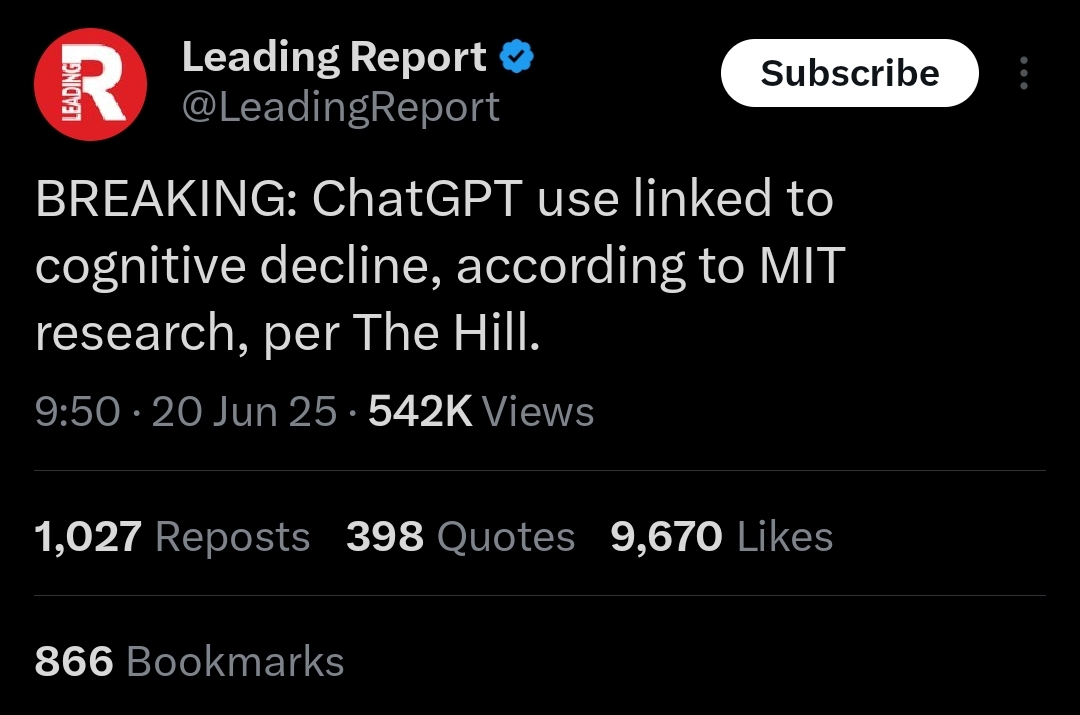The width and height of the screenshot is (1080, 715).
Task: Open the 398 Quotes list
Action: coord(460,537)
